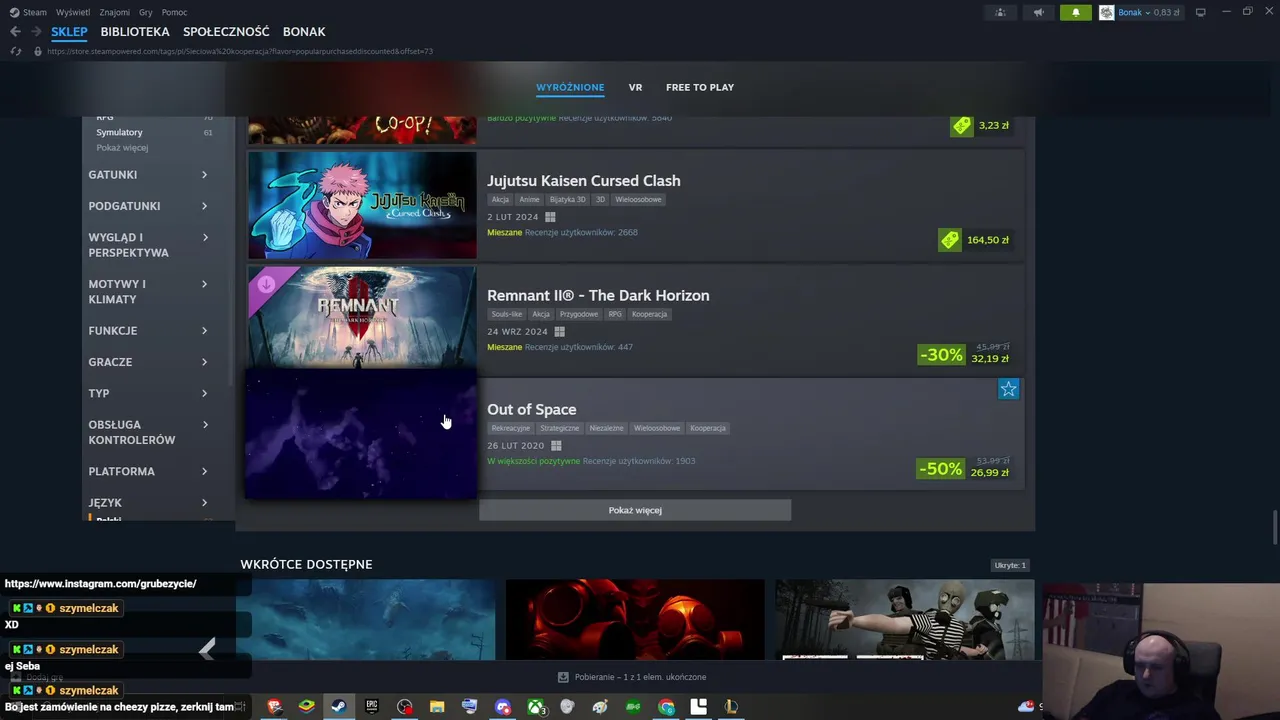This screenshot has width=1280, height=720.
Task: Open the green notifications bell
Action: pos(1076,12)
